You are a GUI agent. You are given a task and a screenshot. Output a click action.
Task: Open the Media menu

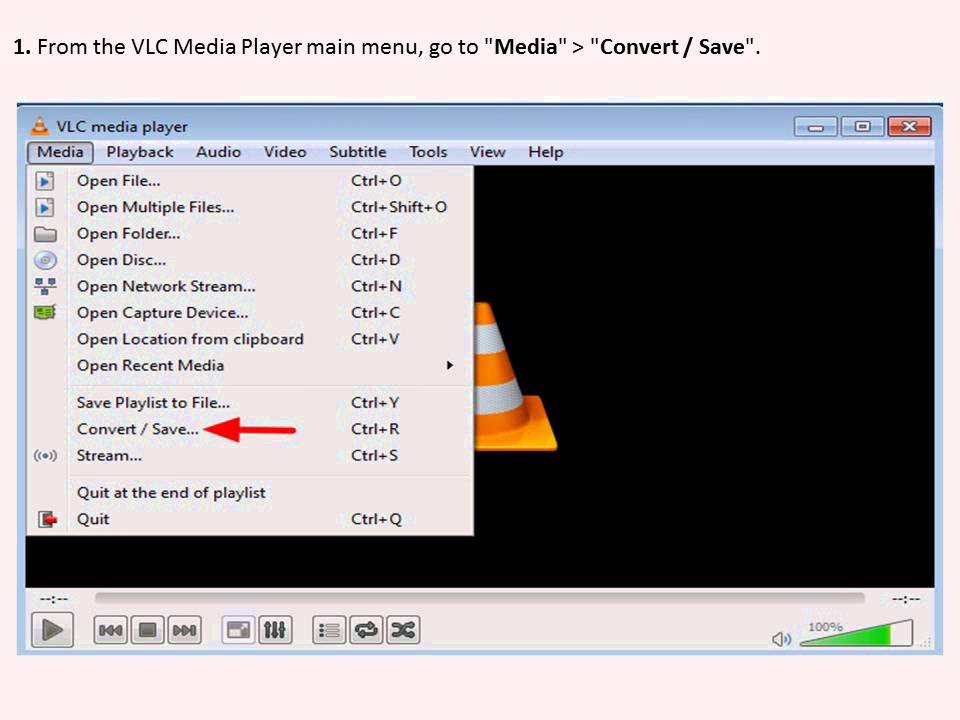60,152
